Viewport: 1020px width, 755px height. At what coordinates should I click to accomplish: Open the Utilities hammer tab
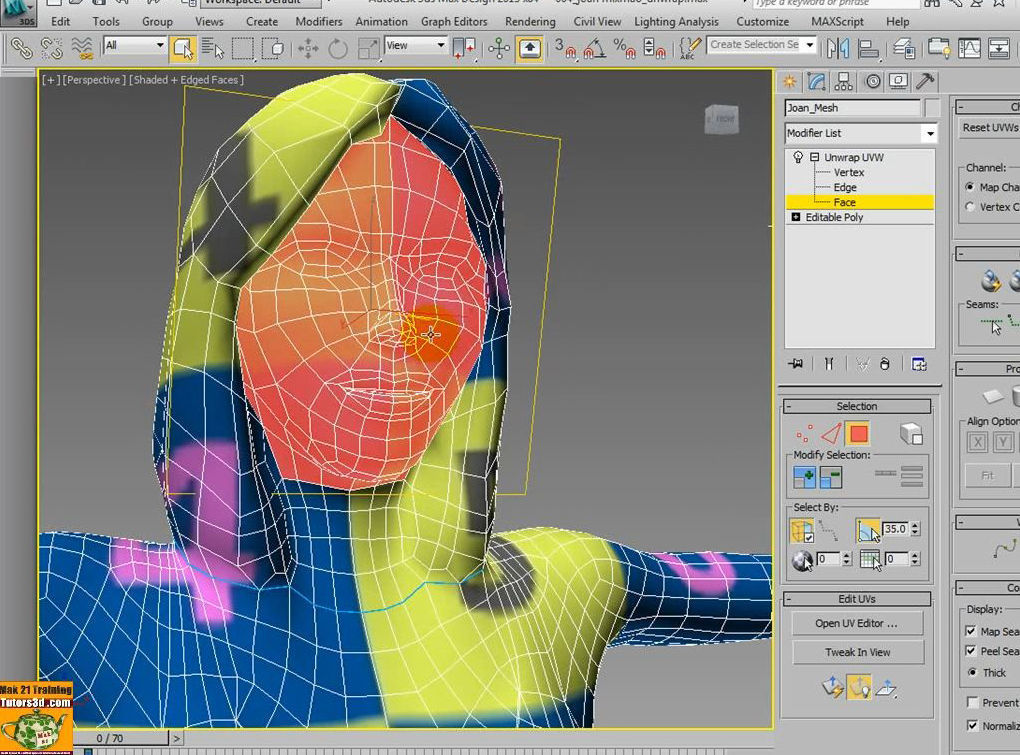[x=925, y=81]
